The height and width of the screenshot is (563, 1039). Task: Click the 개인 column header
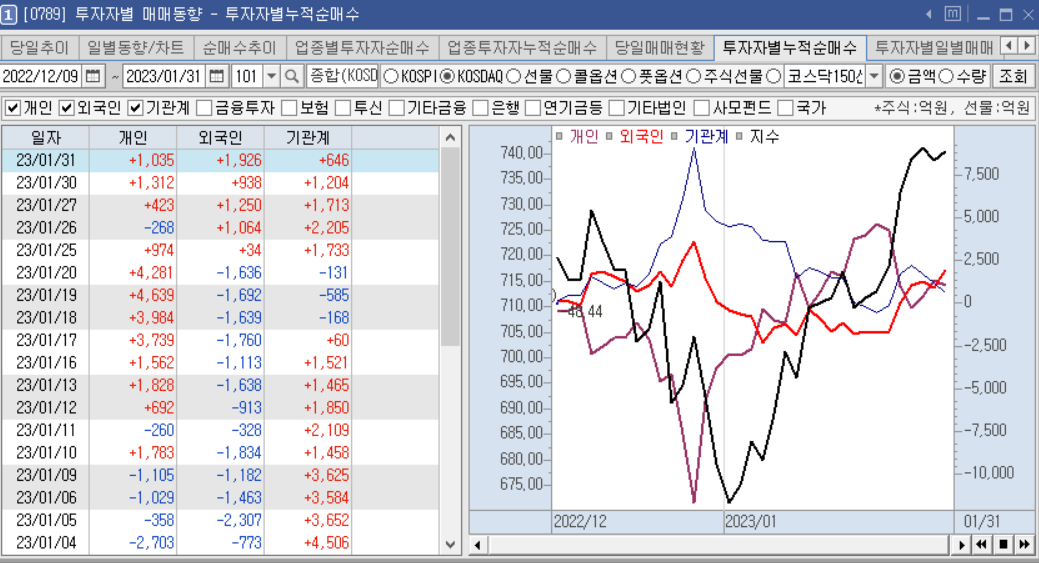pos(133,138)
